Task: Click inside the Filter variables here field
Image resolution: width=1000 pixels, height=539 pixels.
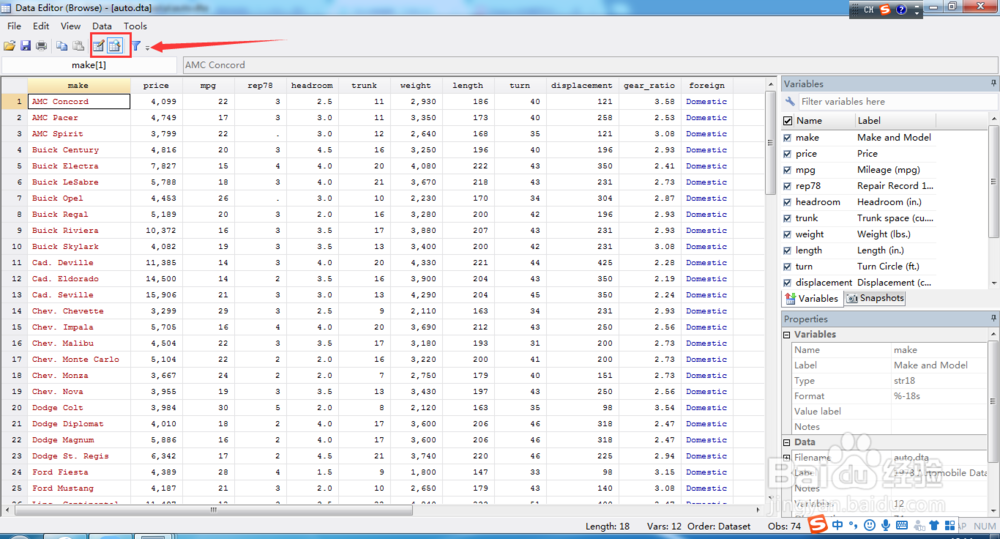Action: click(x=896, y=101)
